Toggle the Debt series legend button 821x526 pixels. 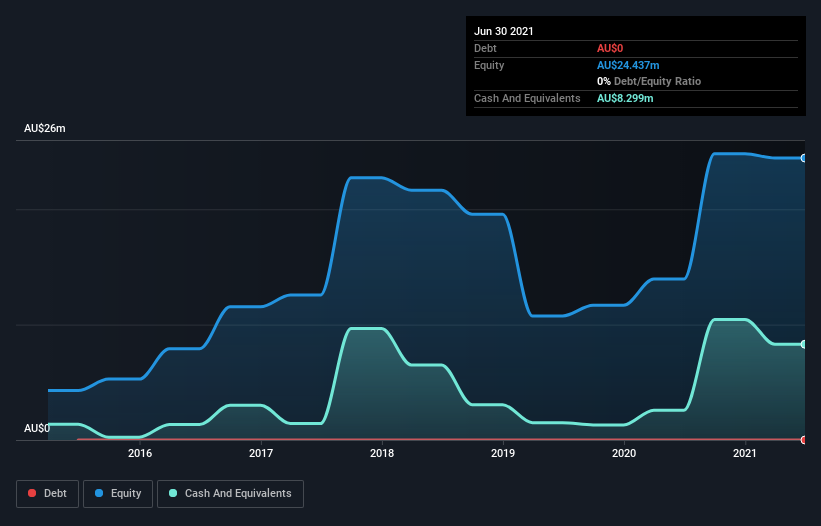tap(47, 494)
